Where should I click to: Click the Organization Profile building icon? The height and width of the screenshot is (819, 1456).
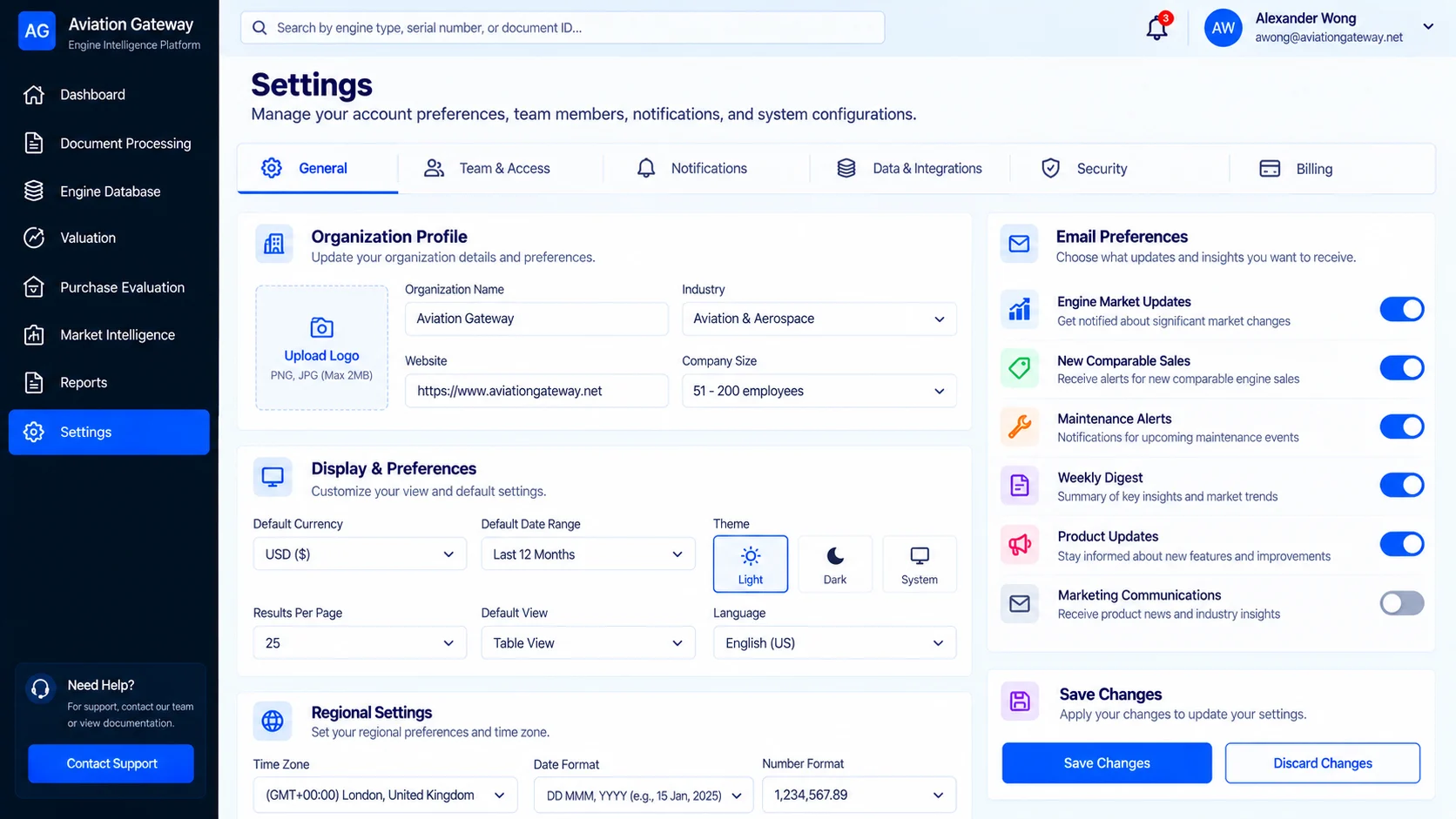pos(273,244)
